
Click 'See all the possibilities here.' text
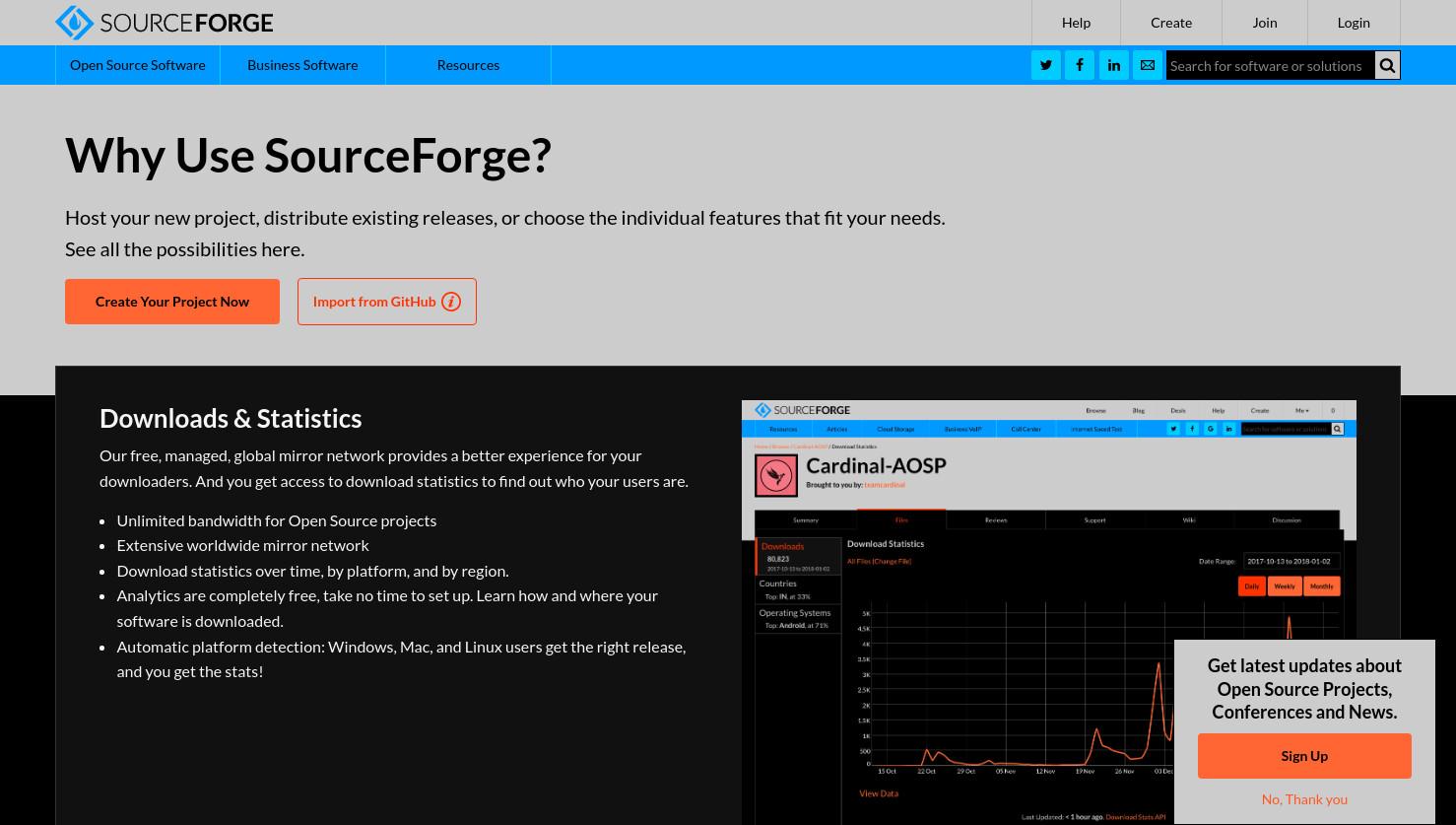(185, 248)
